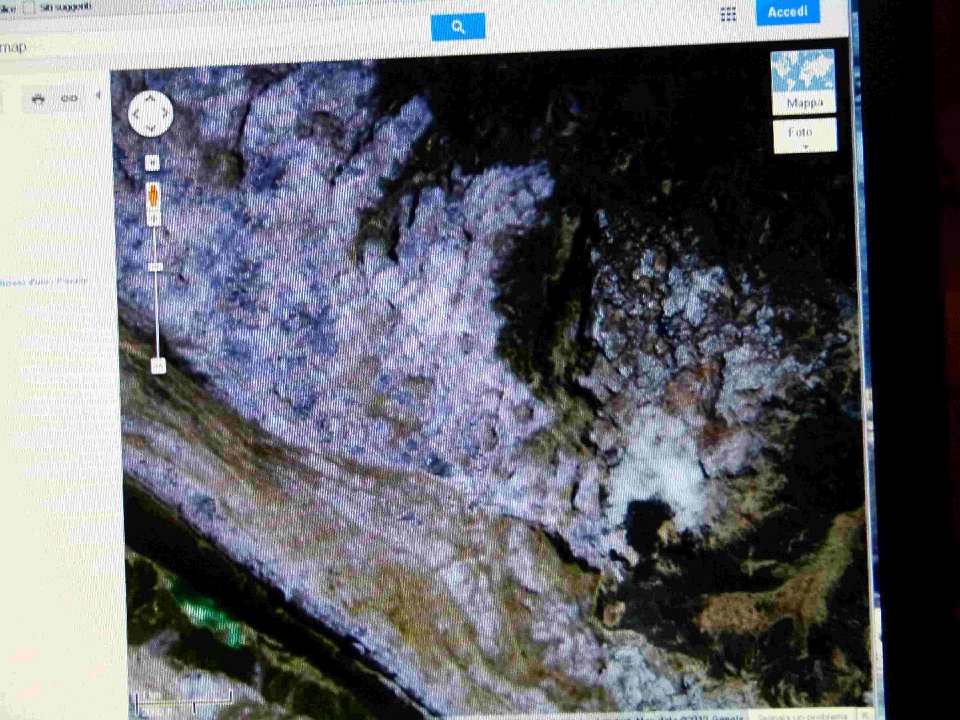Open the Google apps grid
960x720 pixels.
pyautogui.click(x=728, y=14)
